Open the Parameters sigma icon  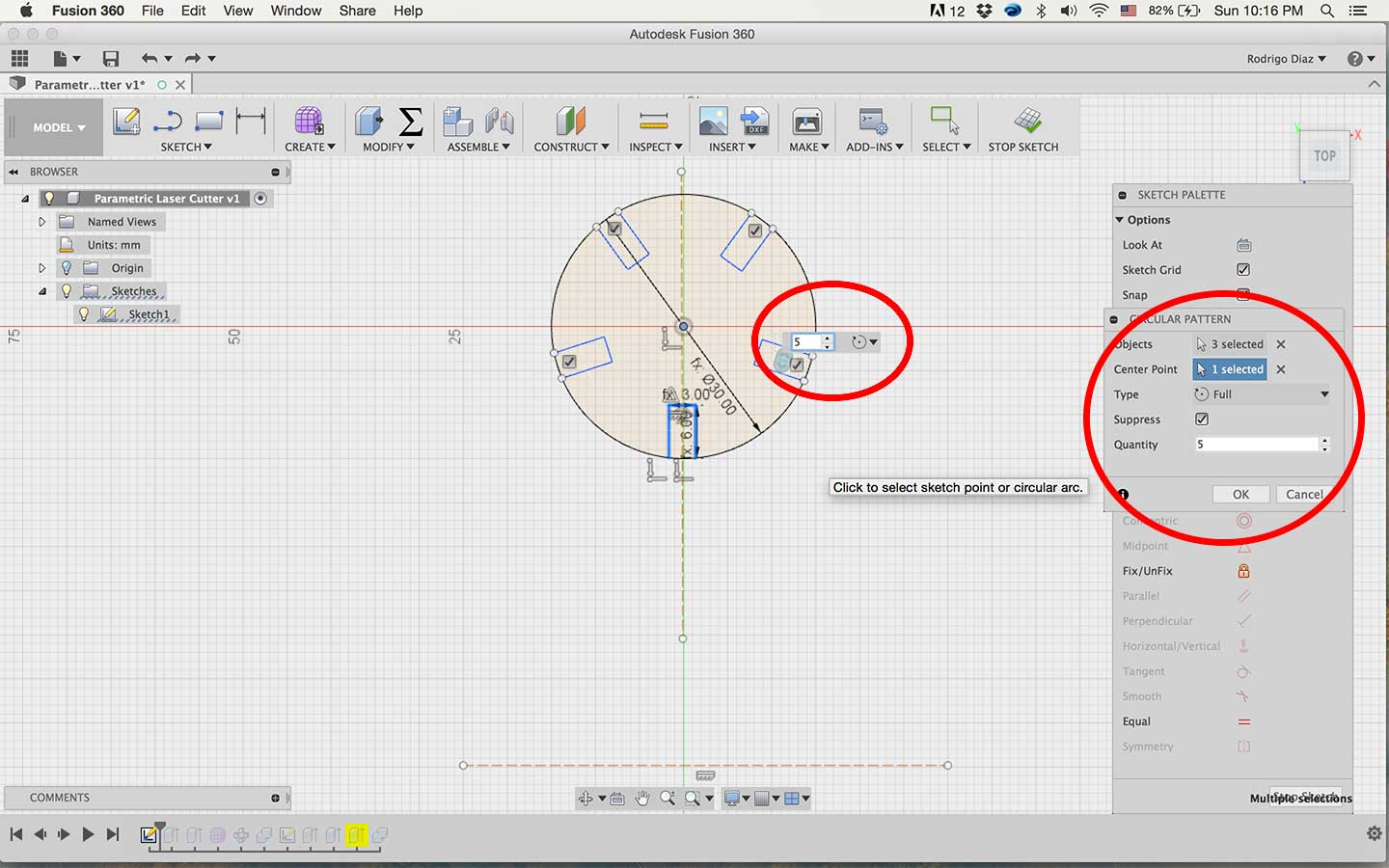410,122
